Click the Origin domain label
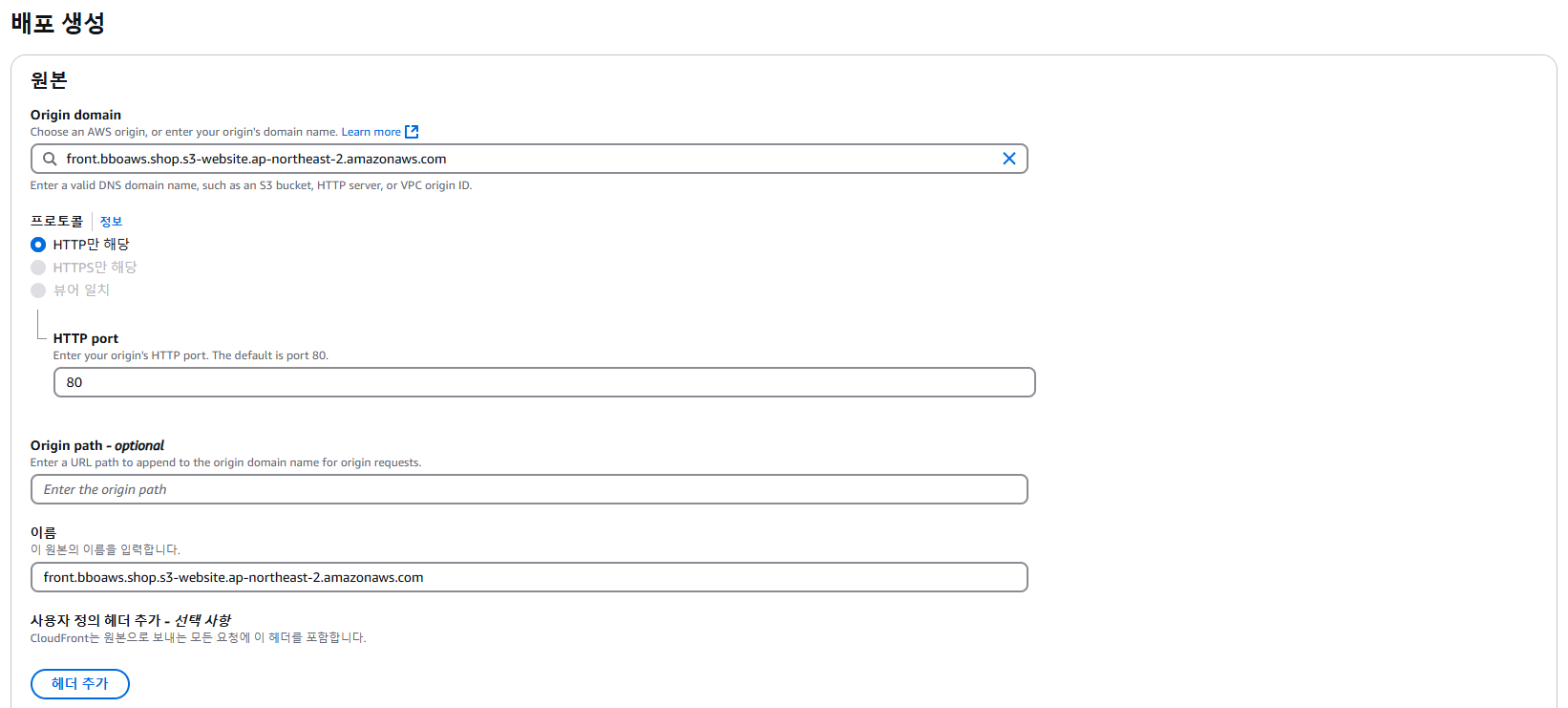Screen dimensions: 1568x708 click(x=75, y=115)
